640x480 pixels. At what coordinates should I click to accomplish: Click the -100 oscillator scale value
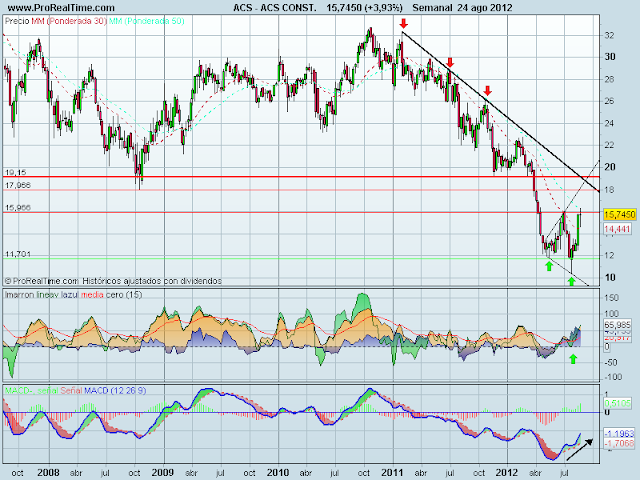point(613,377)
